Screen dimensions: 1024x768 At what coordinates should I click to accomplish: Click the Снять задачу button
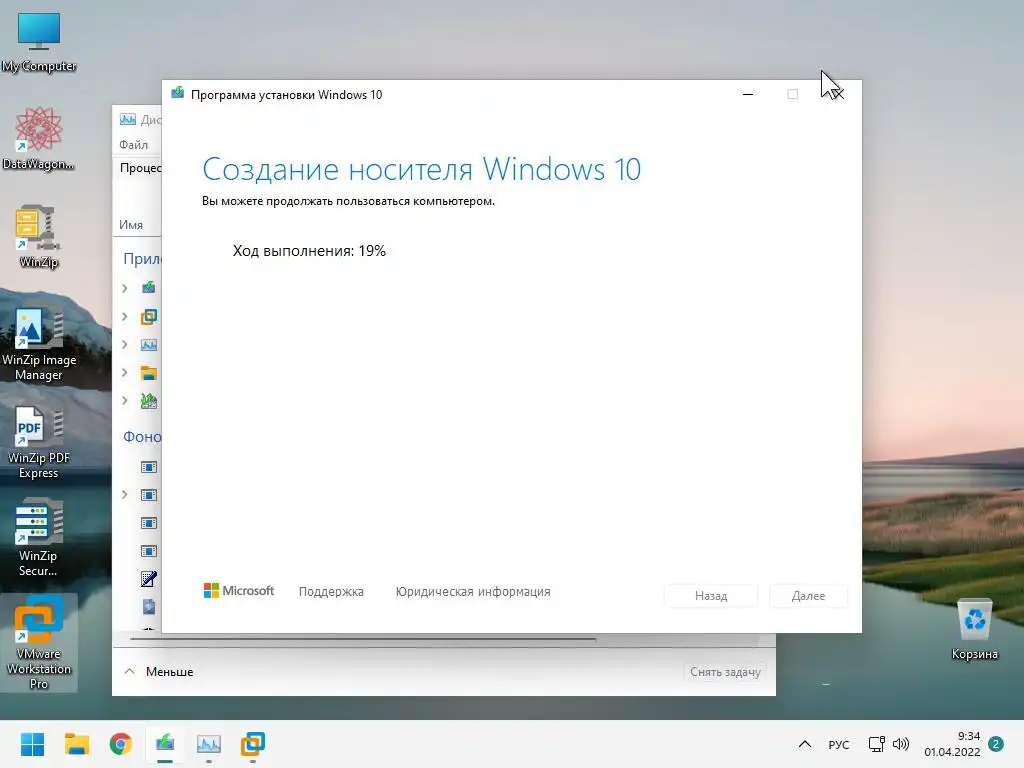726,671
